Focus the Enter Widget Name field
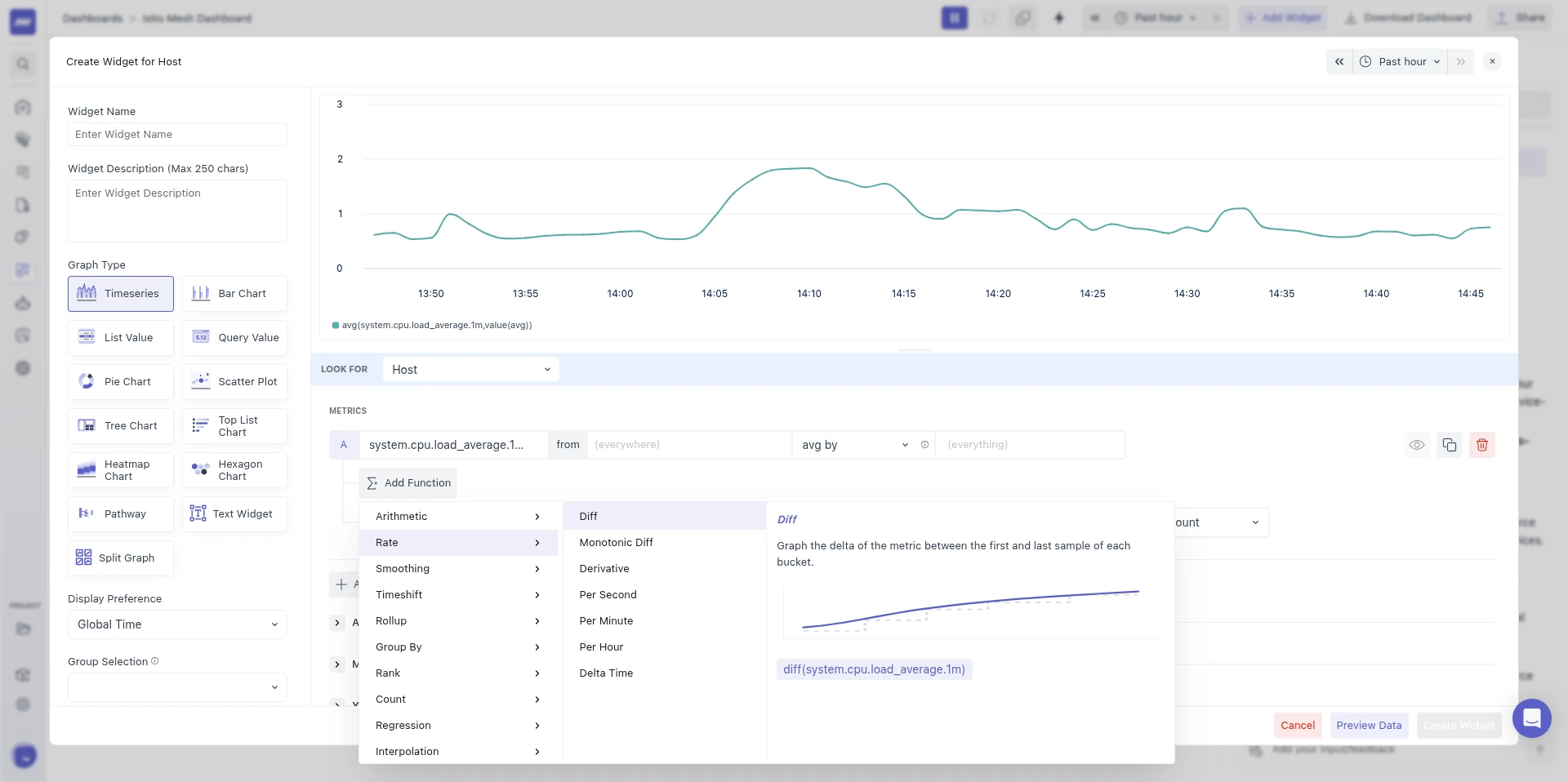Image resolution: width=1568 pixels, height=782 pixels. point(177,135)
